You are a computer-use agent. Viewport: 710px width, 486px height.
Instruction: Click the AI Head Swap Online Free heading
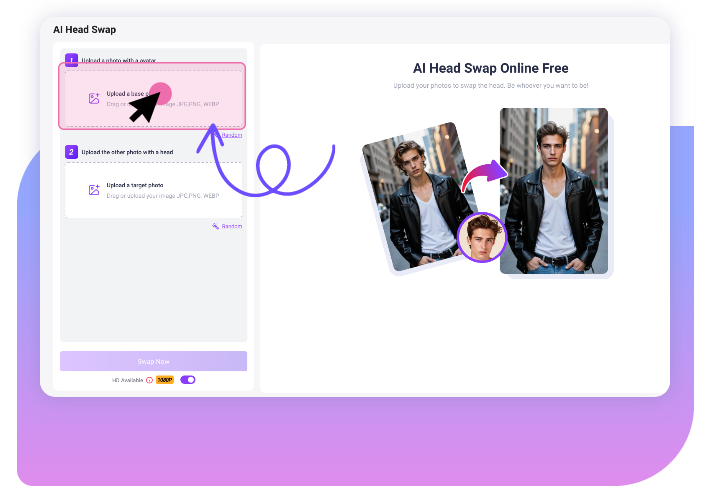[x=490, y=68]
